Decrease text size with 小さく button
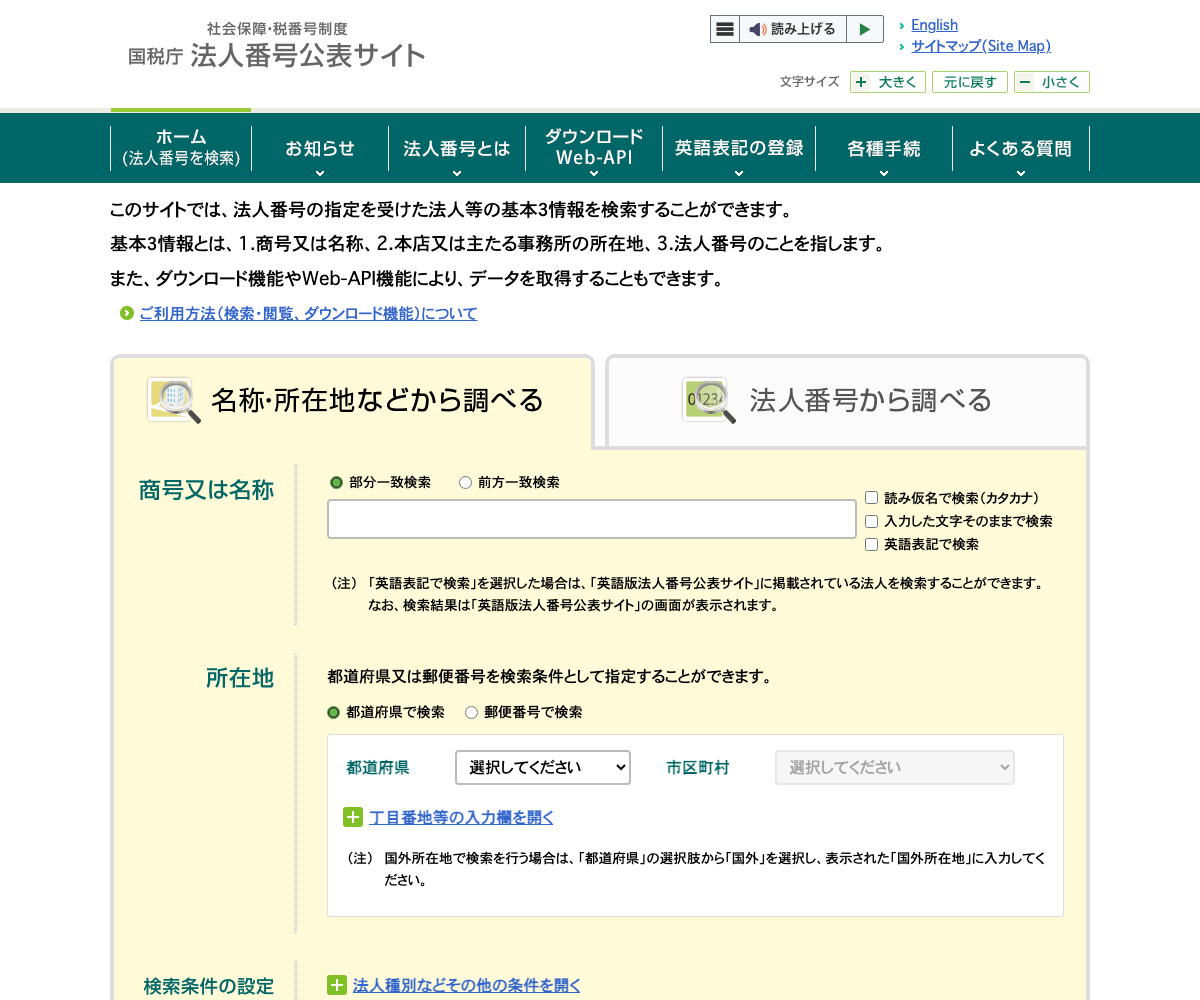 click(x=1052, y=82)
